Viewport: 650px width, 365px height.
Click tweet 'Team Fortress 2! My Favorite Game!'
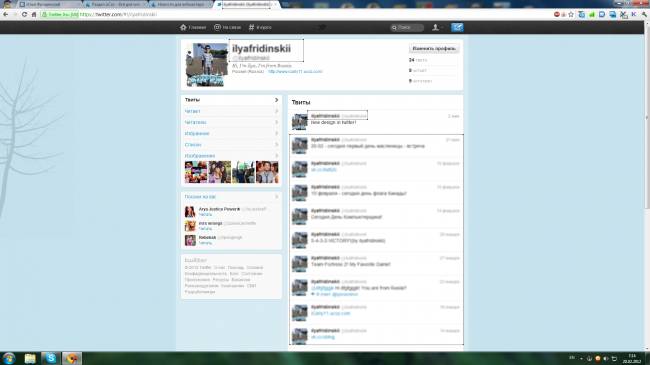point(350,264)
